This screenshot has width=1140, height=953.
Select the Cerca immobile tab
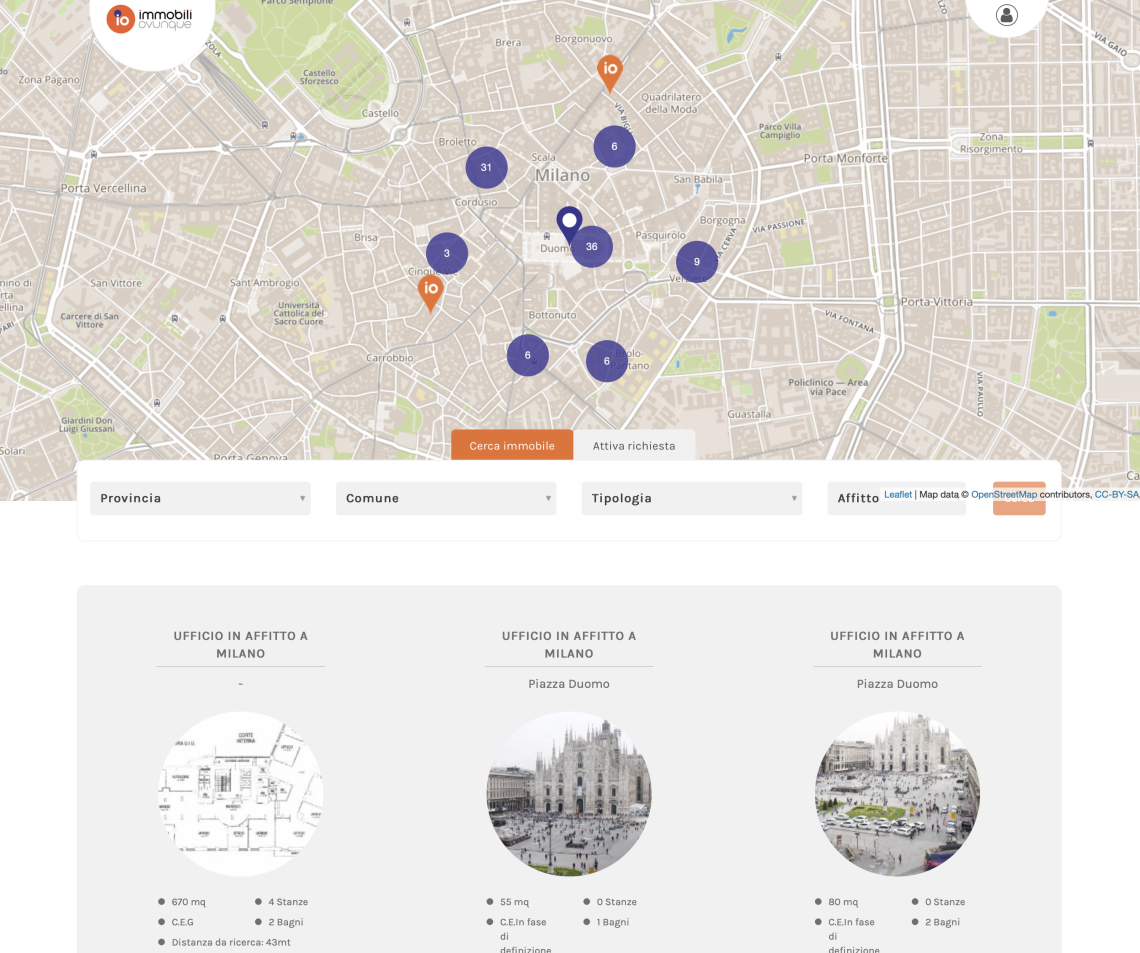pyautogui.click(x=512, y=444)
